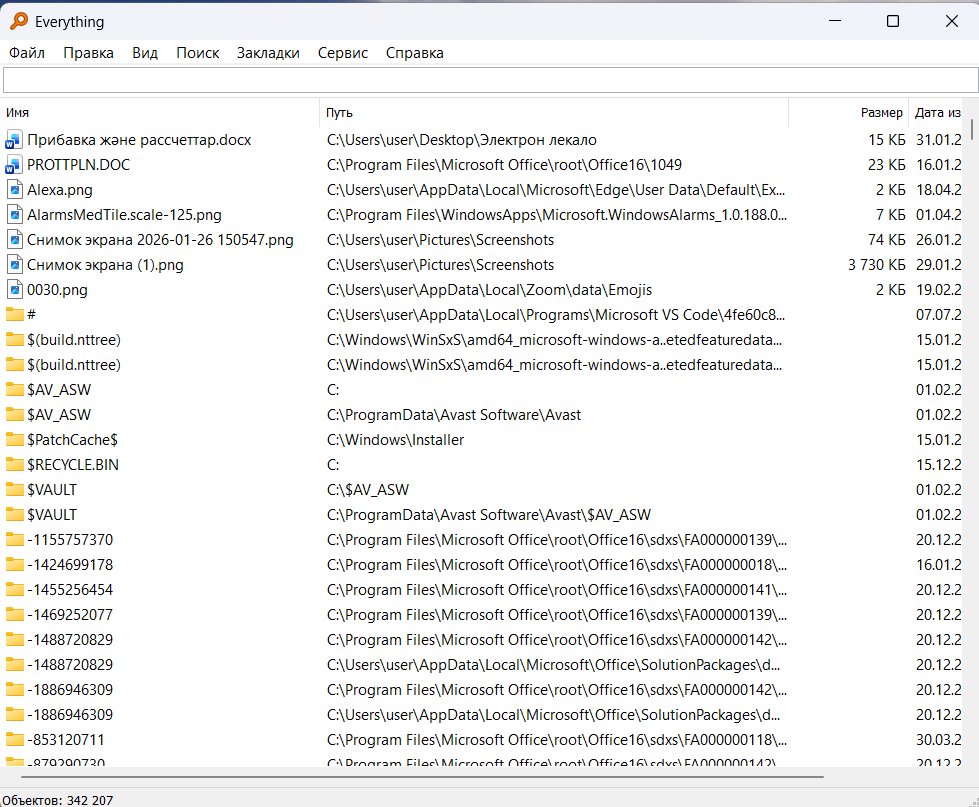Click the Everything app icon in title bar
Viewport: 979px width, 807px height.
coord(19,21)
